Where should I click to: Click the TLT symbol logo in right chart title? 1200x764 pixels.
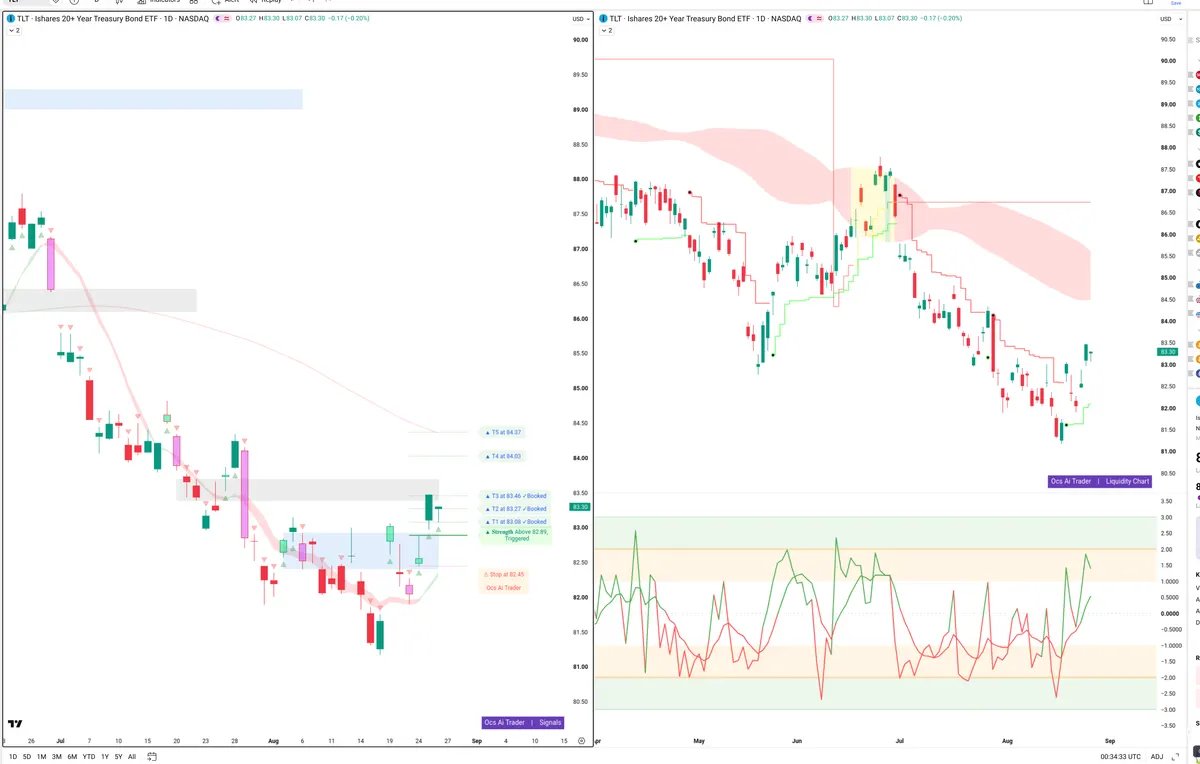pyautogui.click(x=604, y=19)
